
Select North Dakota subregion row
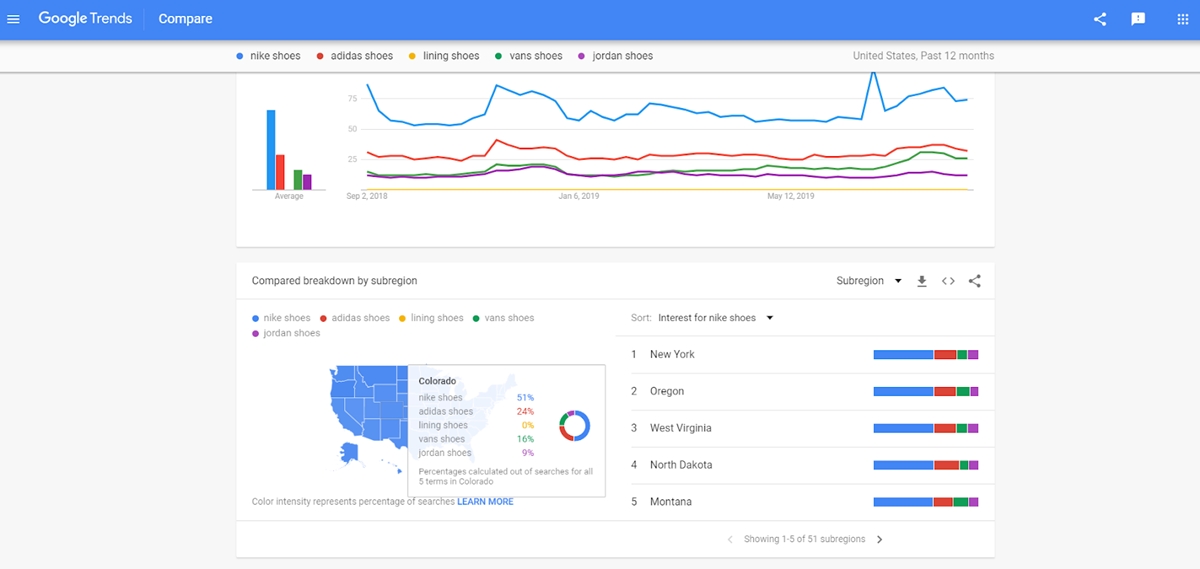pos(805,465)
